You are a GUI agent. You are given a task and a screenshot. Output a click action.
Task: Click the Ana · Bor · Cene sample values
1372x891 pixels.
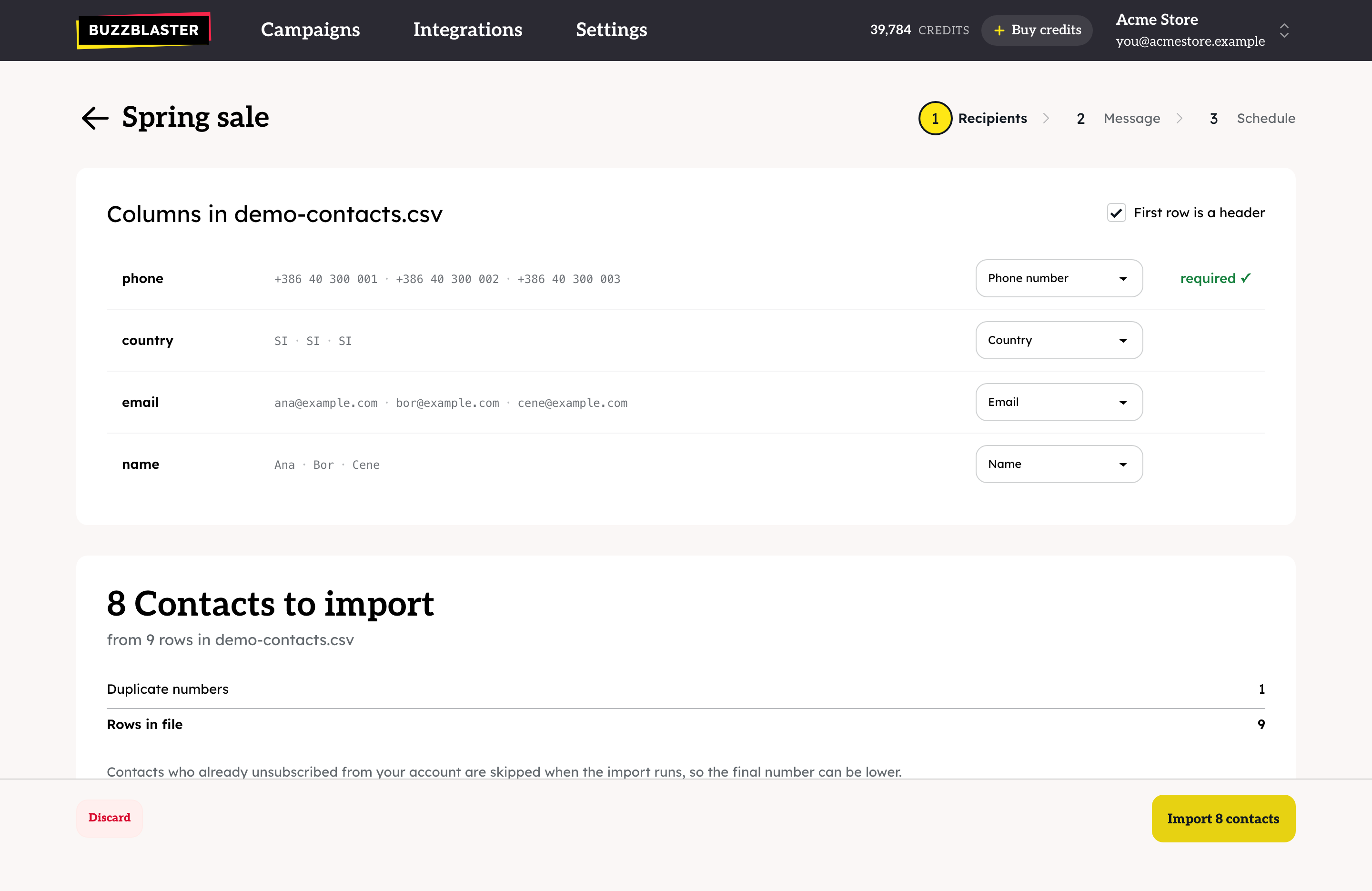click(x=327, y=465)
